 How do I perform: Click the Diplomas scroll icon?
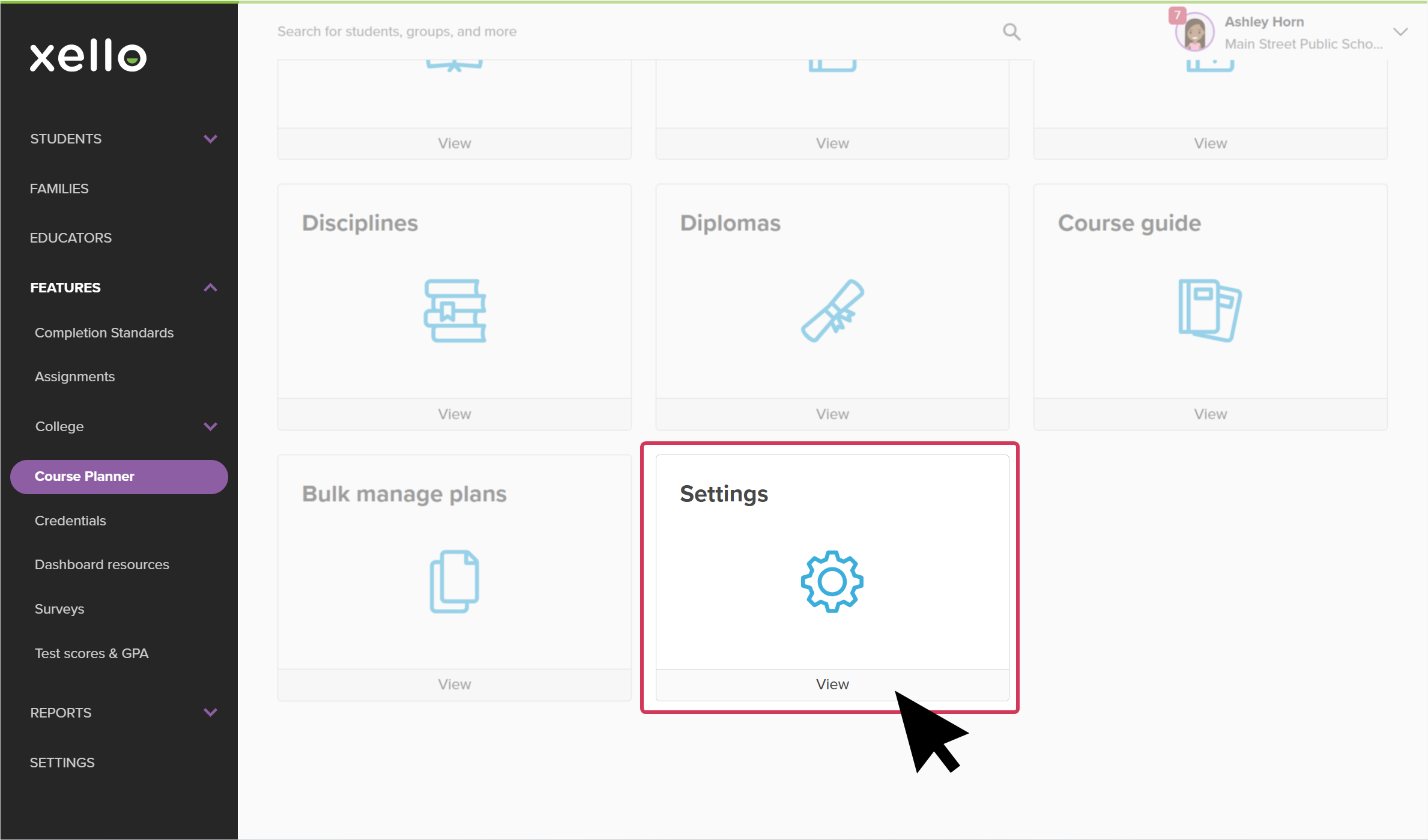coord(832,310)
